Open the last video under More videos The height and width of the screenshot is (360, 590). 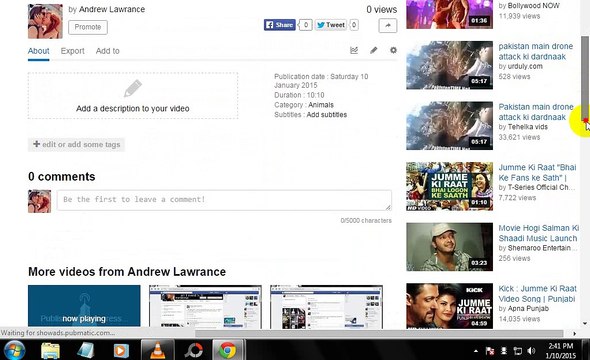(326, 307)
